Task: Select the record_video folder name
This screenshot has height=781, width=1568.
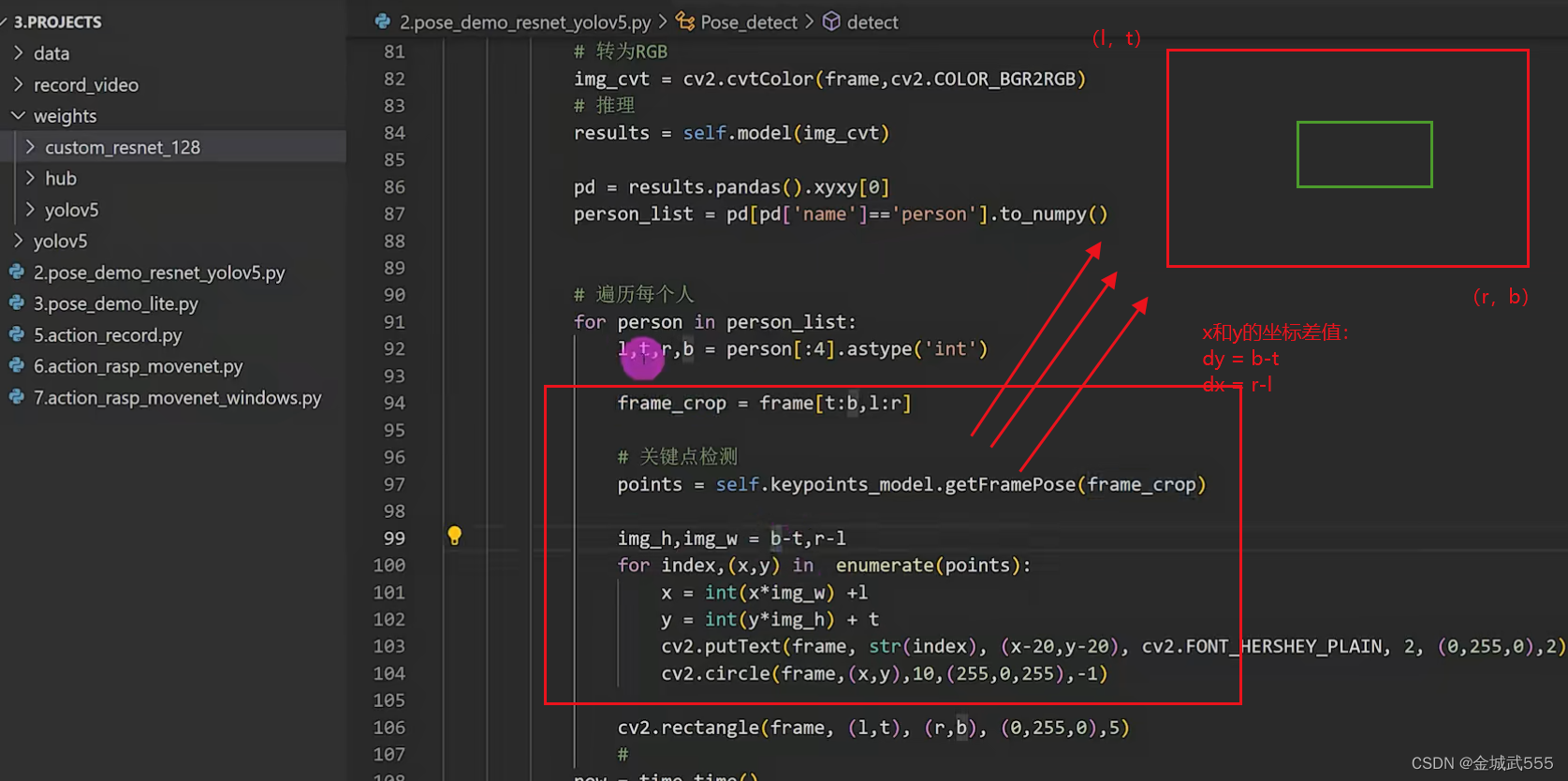Action: 86,84
